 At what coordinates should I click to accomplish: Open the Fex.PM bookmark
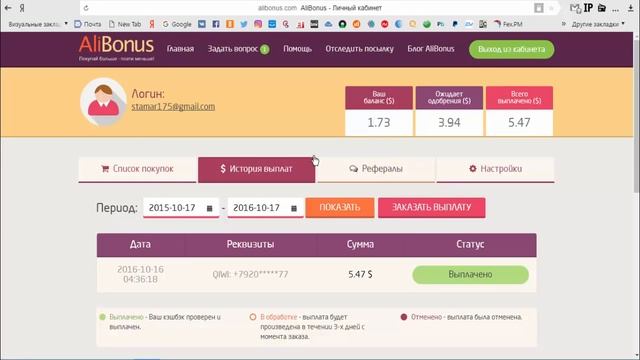tap(508, 24)
